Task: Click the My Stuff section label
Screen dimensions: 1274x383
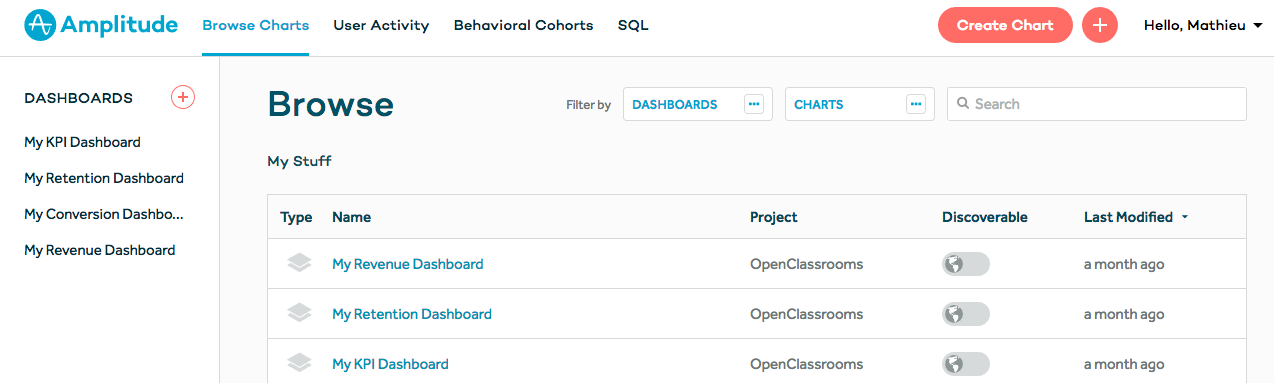Action: point(299,160)
